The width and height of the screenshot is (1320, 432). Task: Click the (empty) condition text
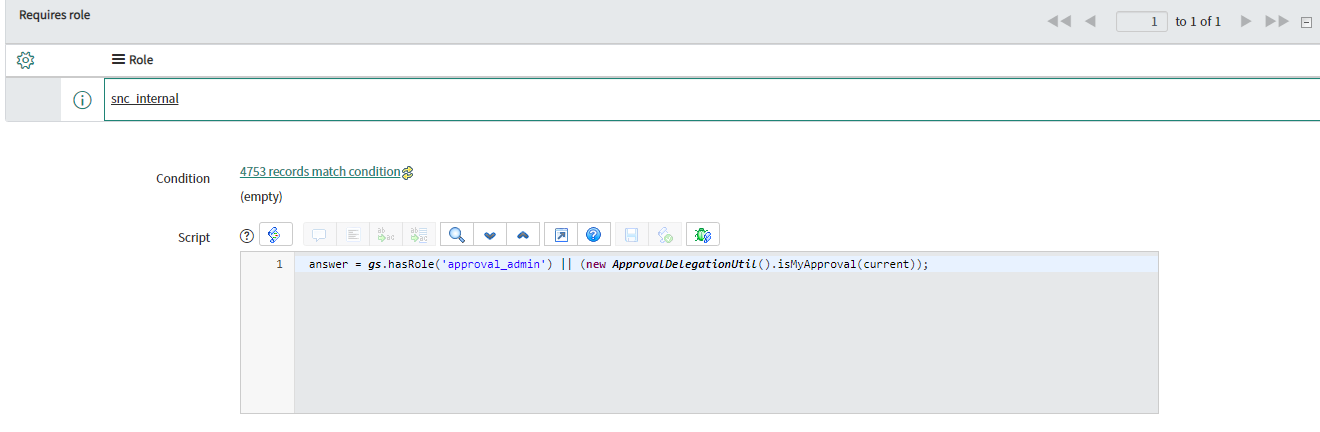click(261, 197)
